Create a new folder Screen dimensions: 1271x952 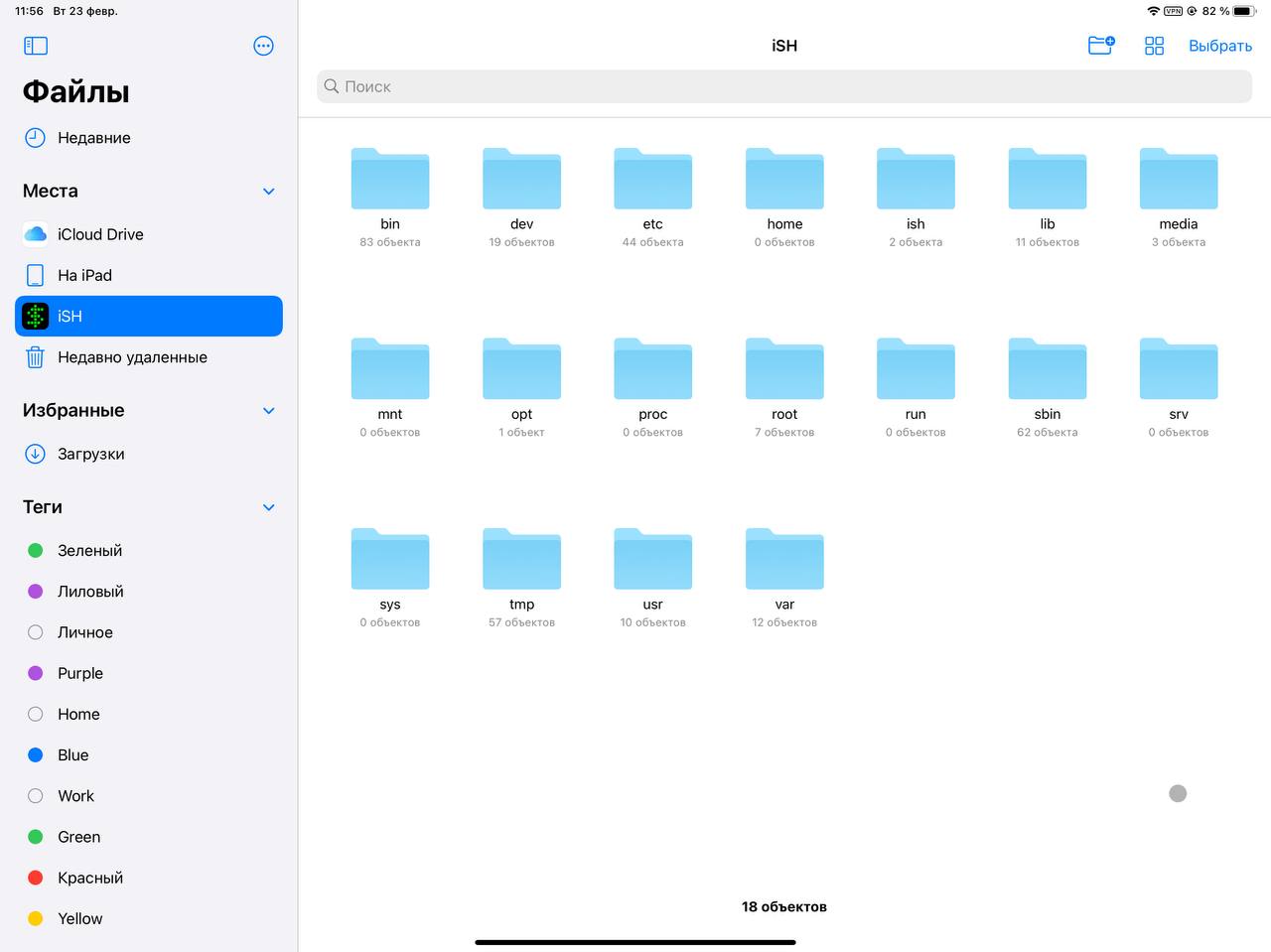(1101, 46)
